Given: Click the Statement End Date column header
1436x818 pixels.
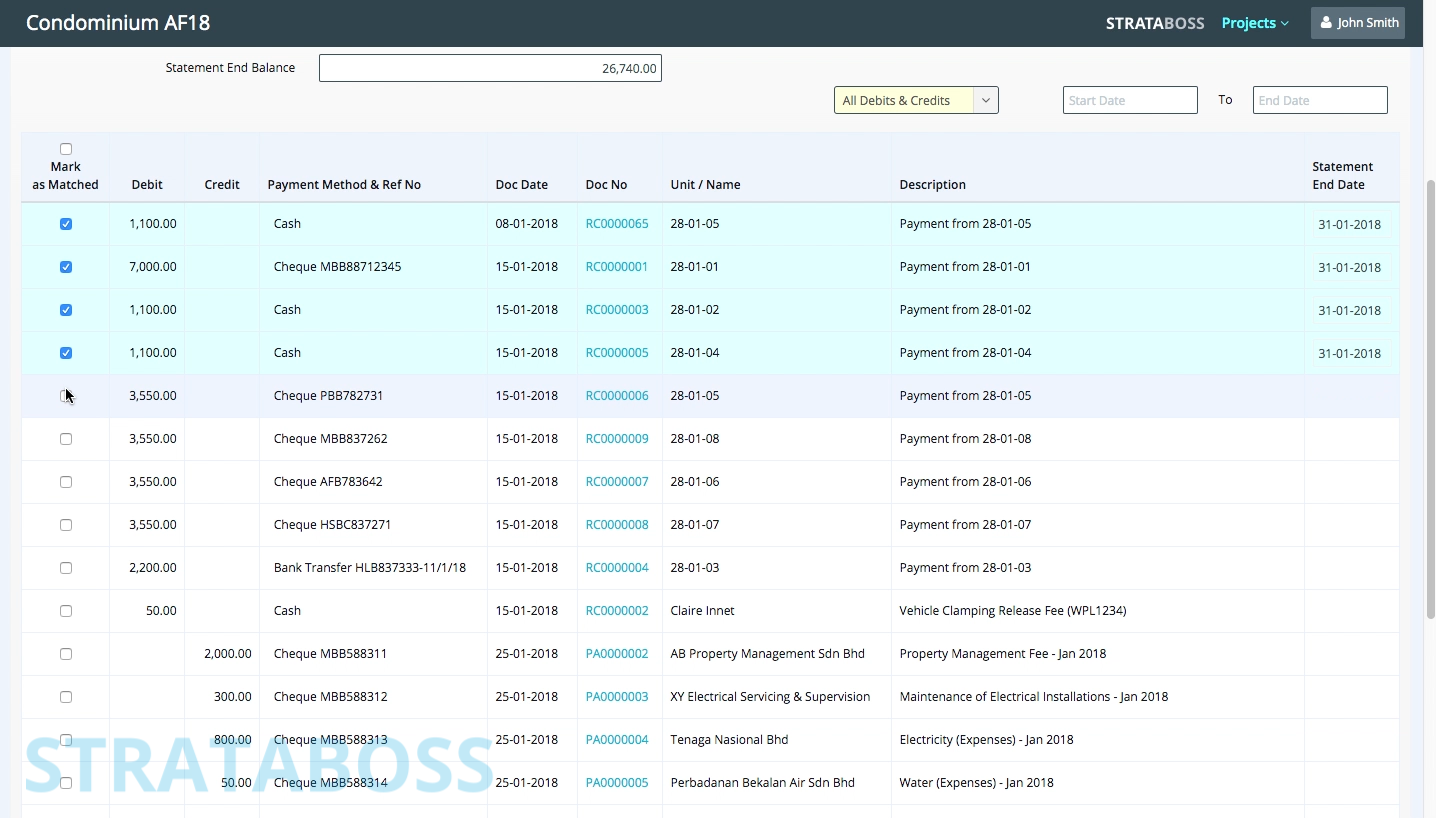Looking at the screenshot, I should pyautogui.click(x=1342, y=176).
